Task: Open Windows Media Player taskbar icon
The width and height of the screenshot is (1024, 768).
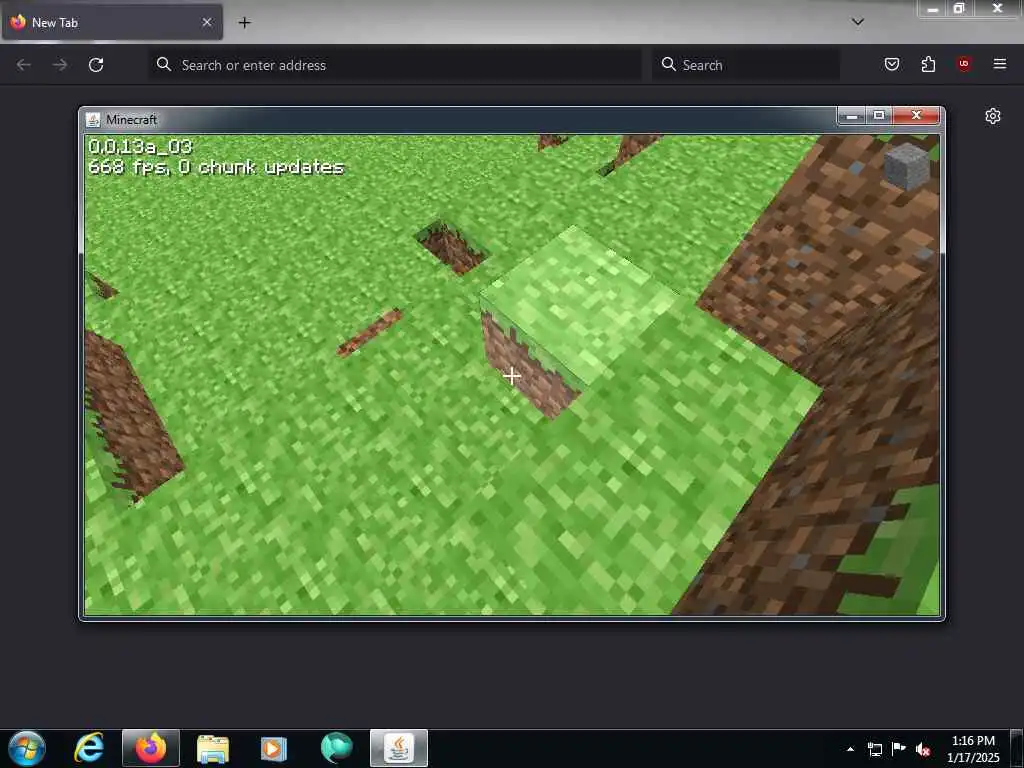Action: click(274, 748)
